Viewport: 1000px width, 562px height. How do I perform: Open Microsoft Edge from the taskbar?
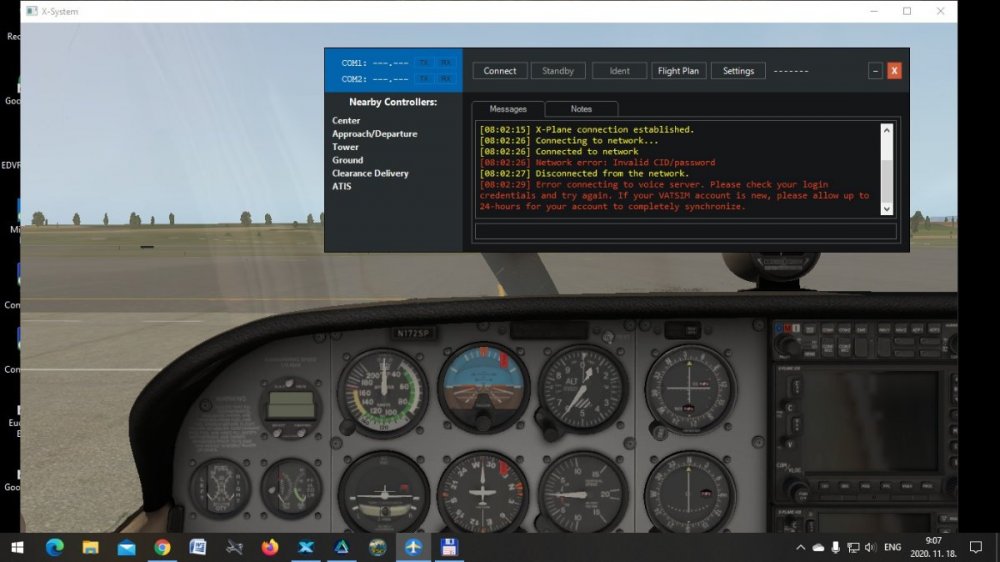click(54, 547)
